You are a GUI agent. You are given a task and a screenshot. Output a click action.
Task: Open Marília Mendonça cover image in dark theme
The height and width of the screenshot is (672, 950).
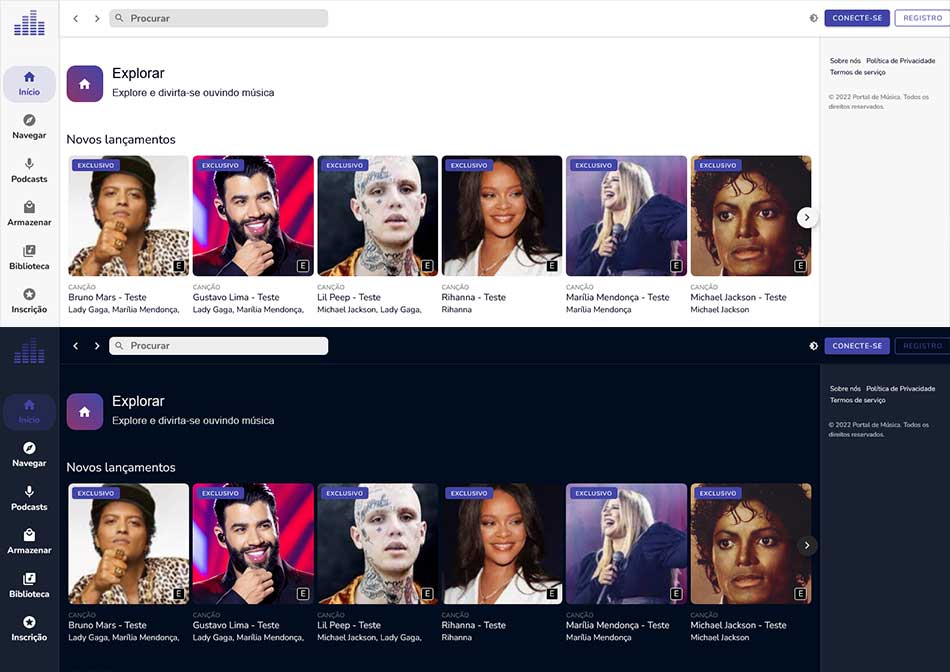626,544
